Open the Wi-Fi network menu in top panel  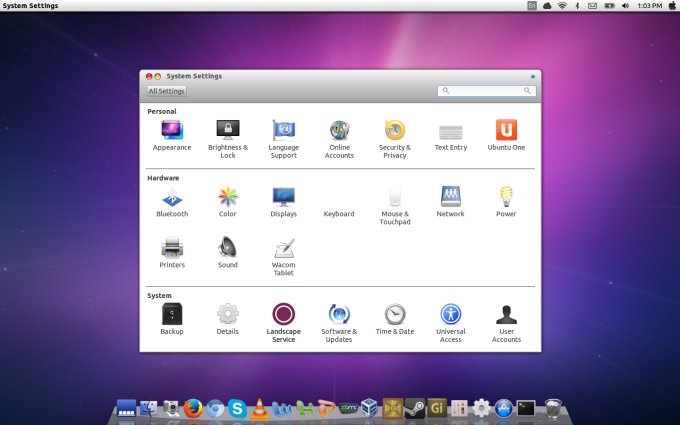click(x=562, y=6)
